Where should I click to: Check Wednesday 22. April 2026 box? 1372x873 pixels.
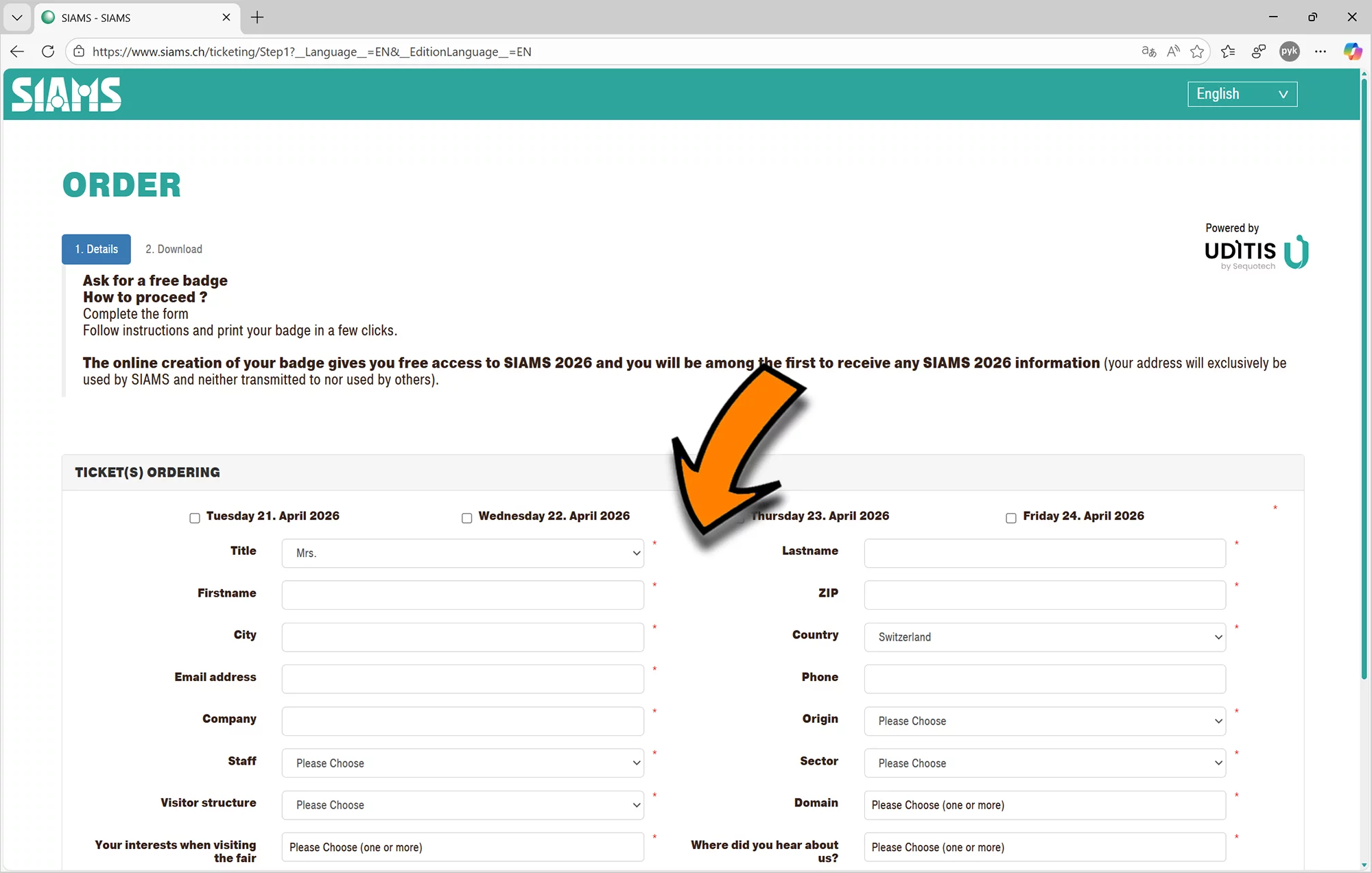point(467,518)
